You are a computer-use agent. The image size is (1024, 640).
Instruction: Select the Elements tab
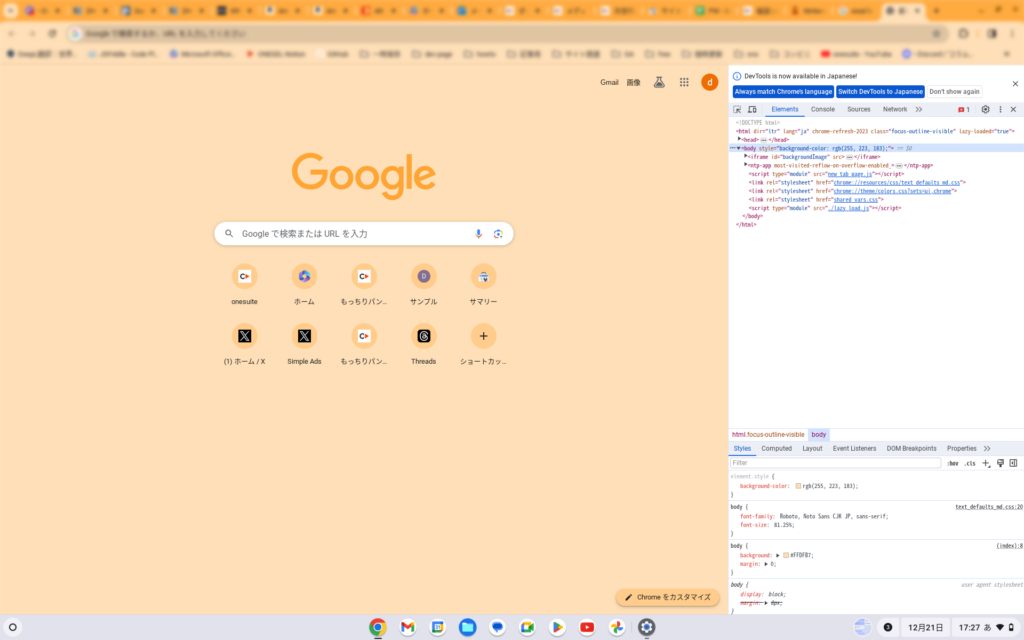click(784, 110)
